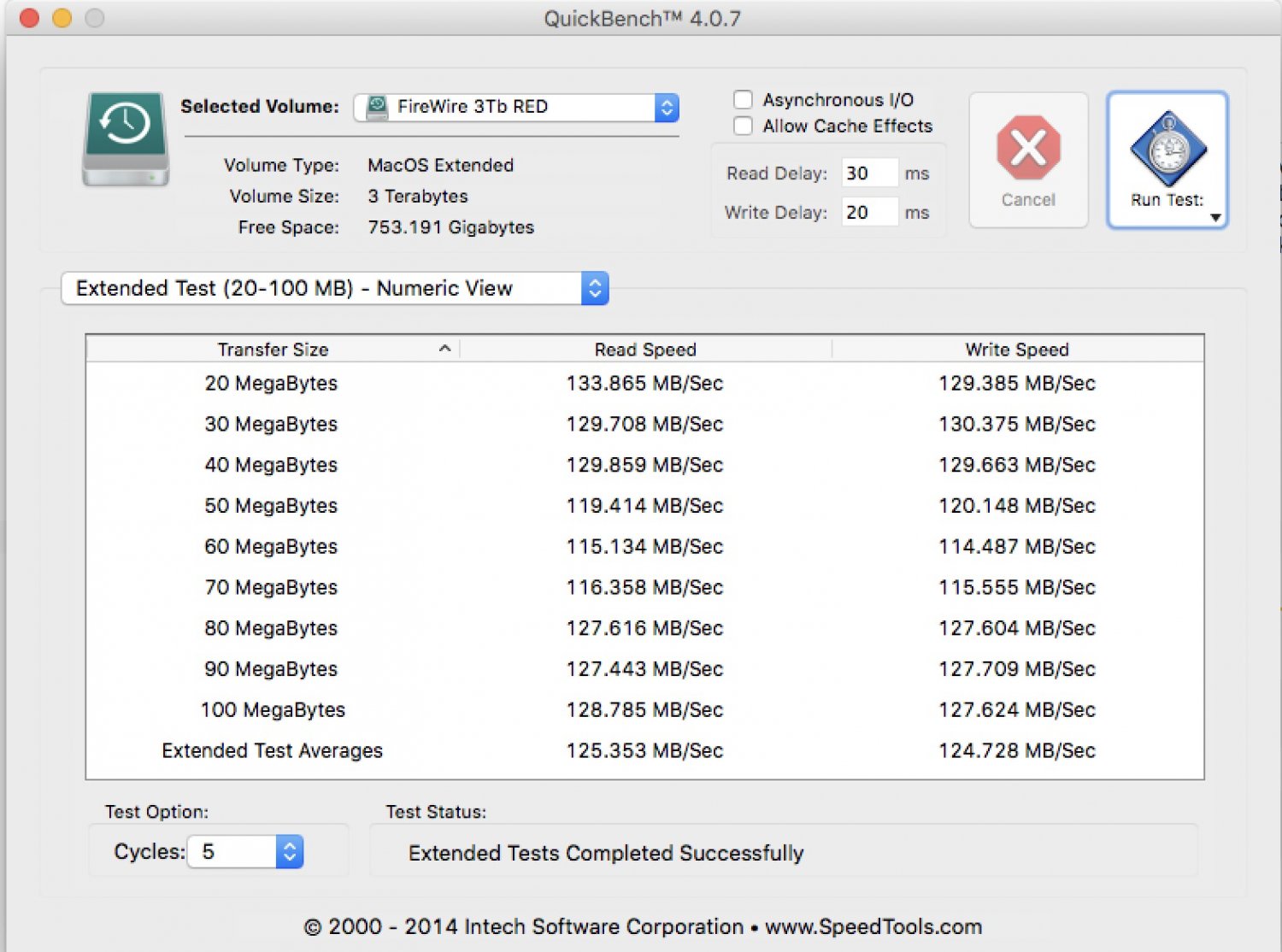Sort by Transfer Size column header
Viewport: 1282px width, 952px height.
273,350
